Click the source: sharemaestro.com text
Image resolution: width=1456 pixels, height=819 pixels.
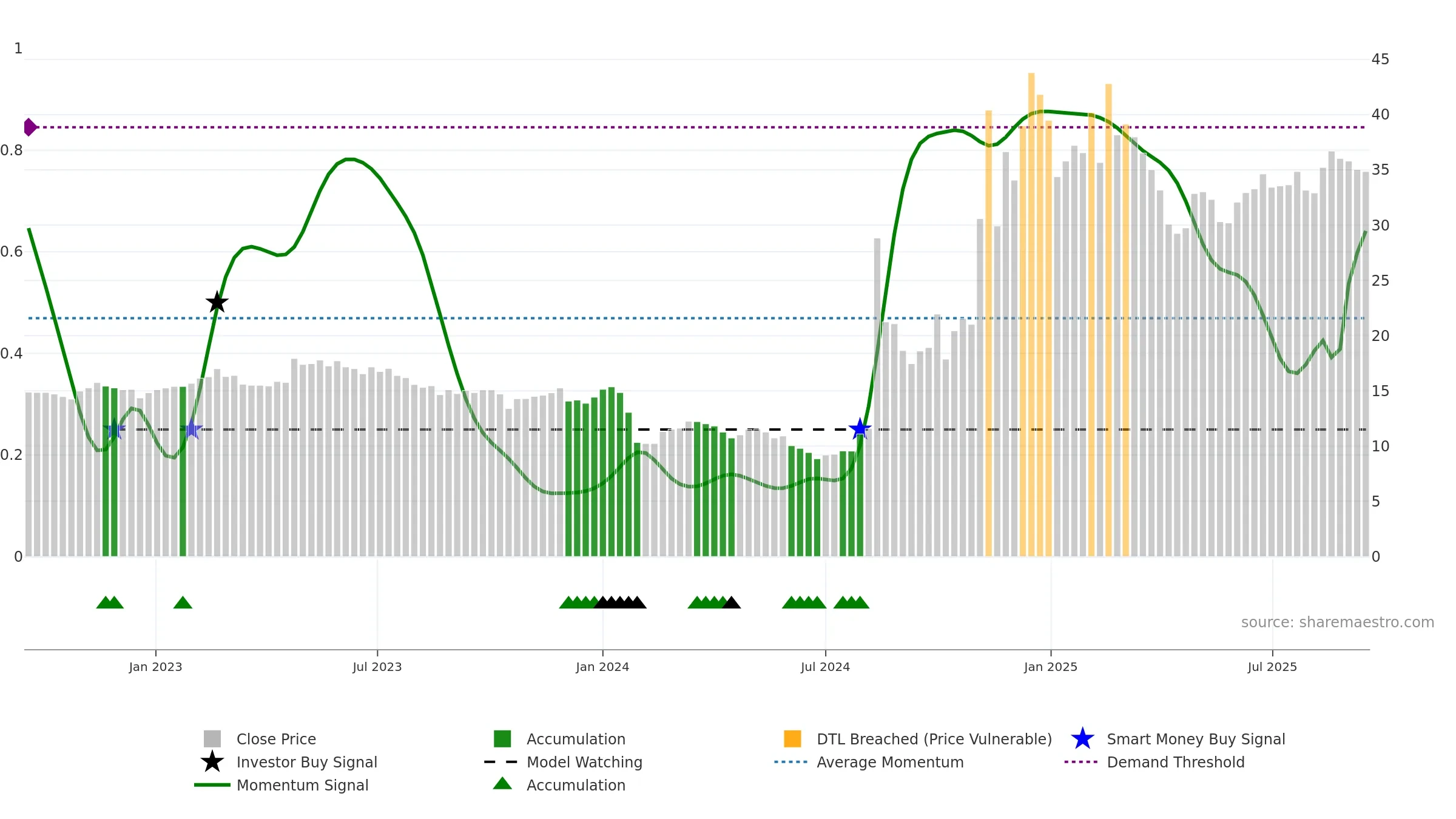pos(1338,622)
